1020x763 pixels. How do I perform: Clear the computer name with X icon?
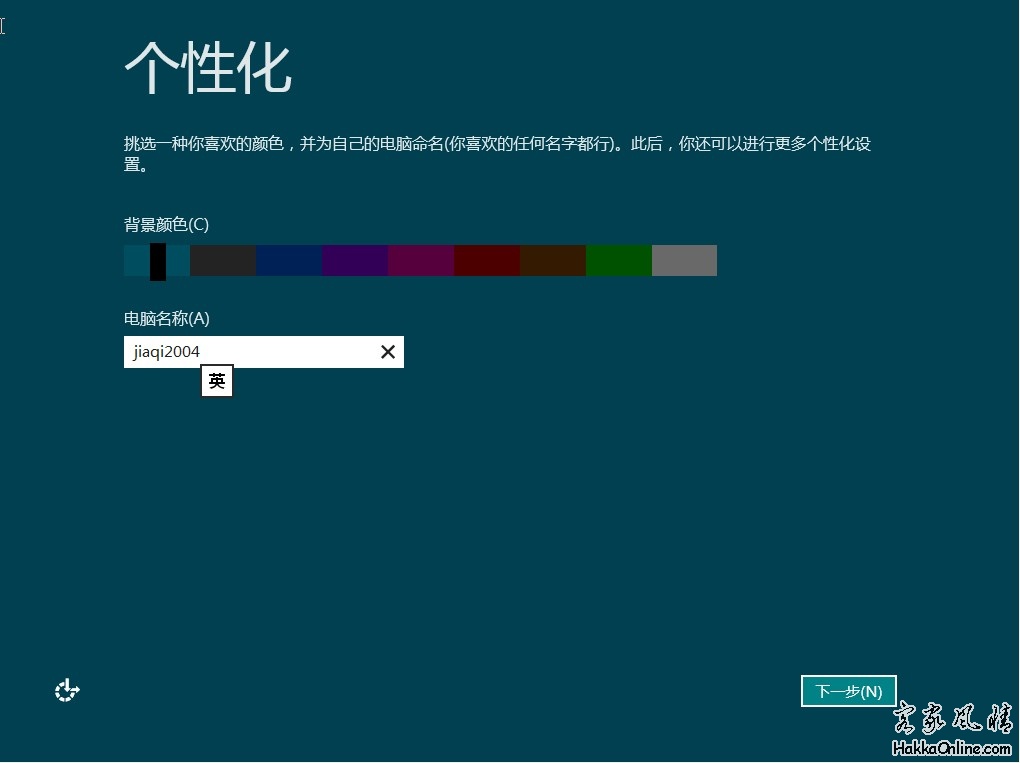388,352
